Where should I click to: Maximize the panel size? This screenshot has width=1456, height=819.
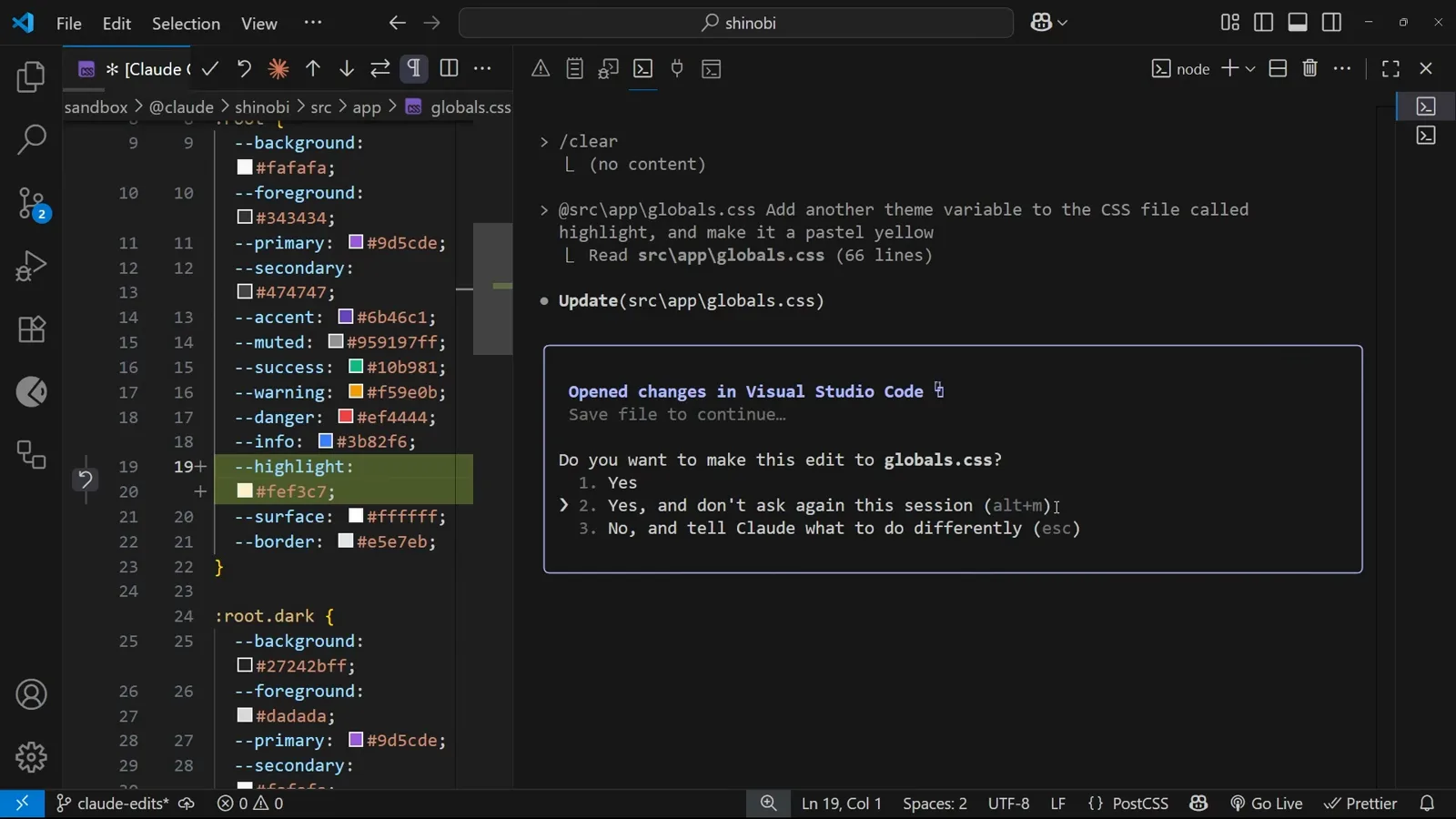click(x=1390, y=68)
